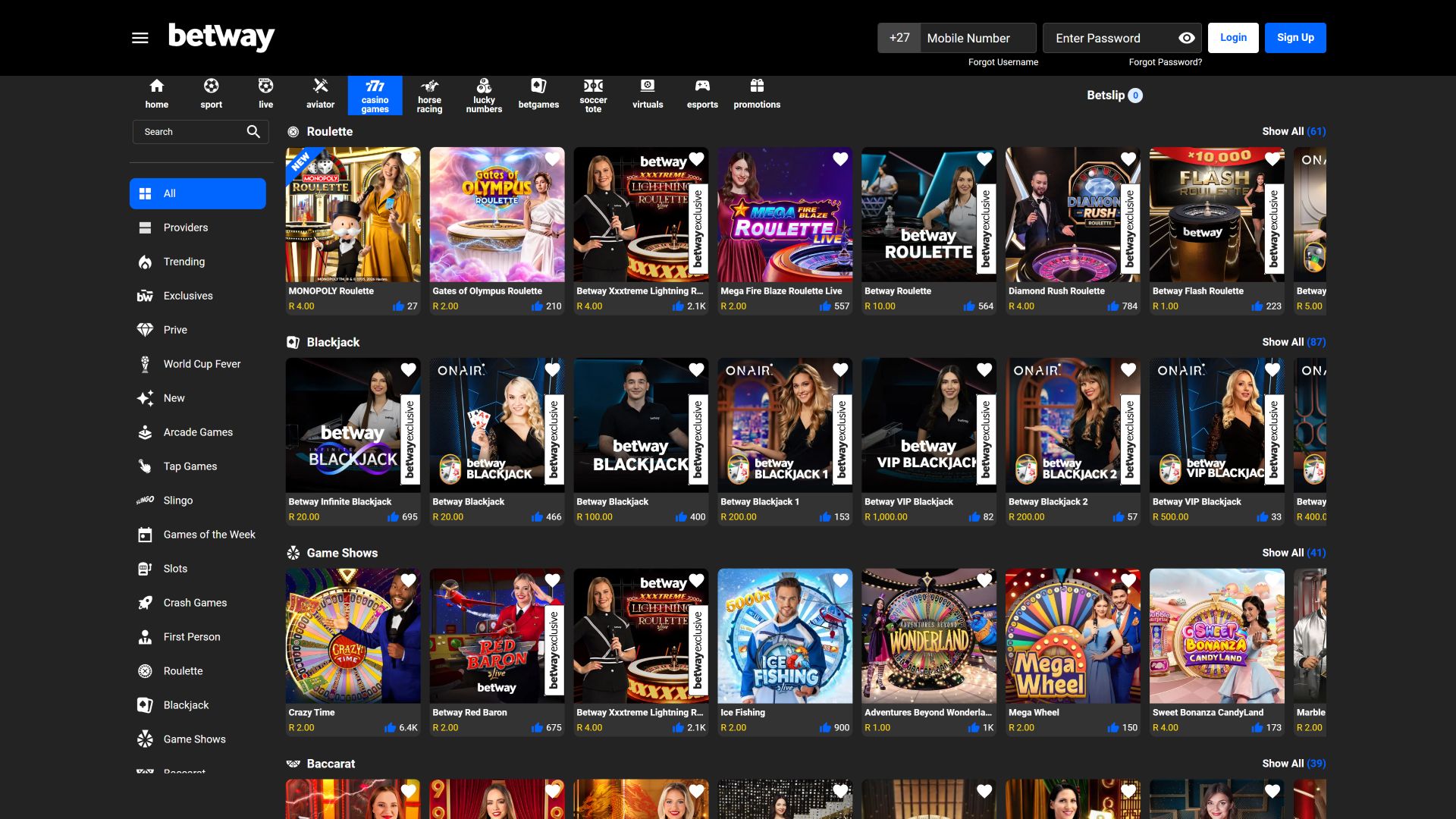1456x819 pixels.
Task: Open Slingo category
Action: (198, 500)
